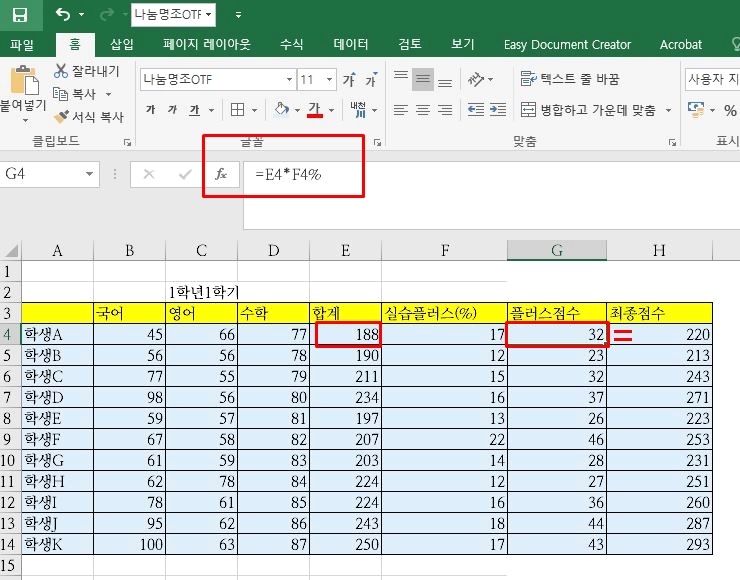
Task: Click the Percent Style % icon
Action: 730,110
